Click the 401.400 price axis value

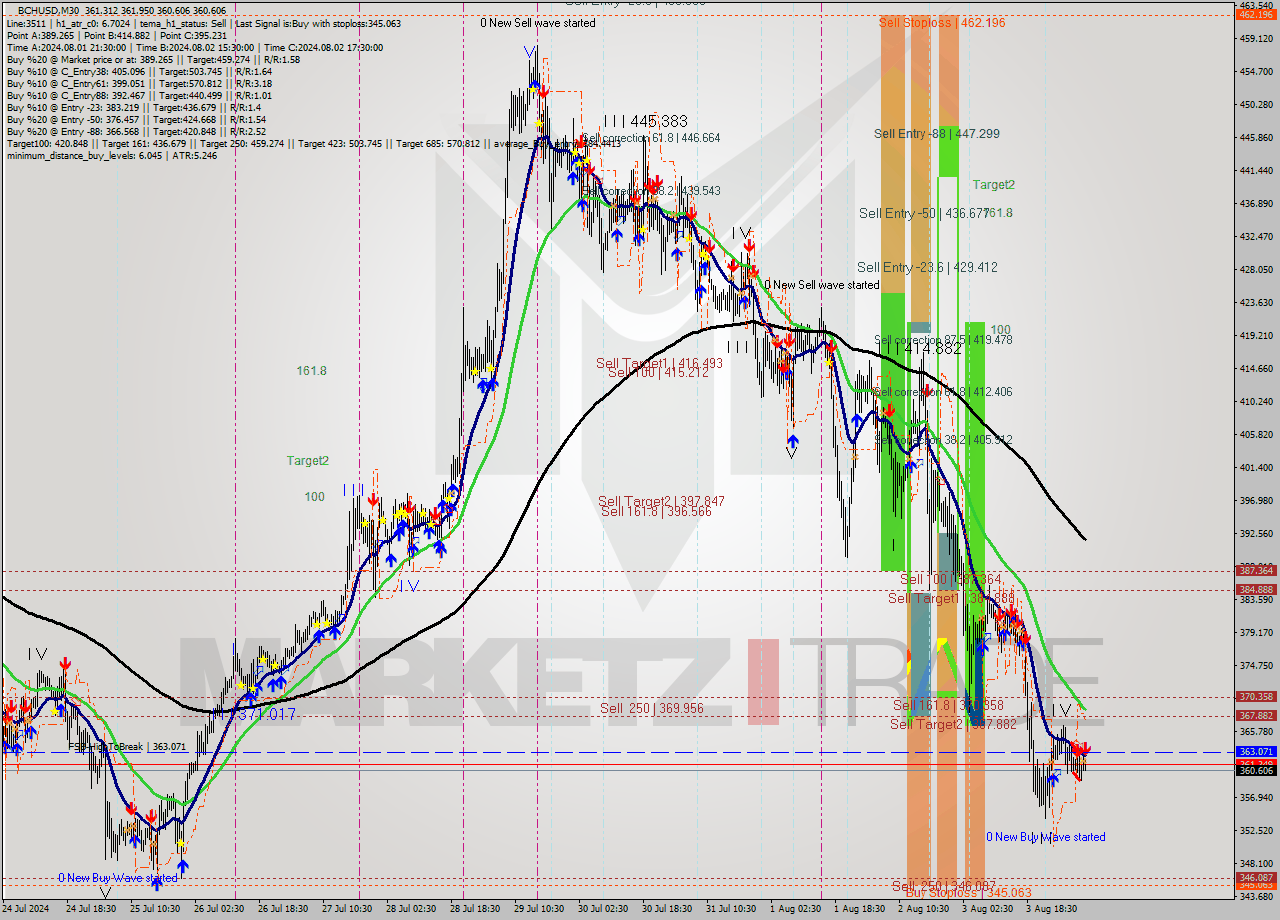[1255, 467]
